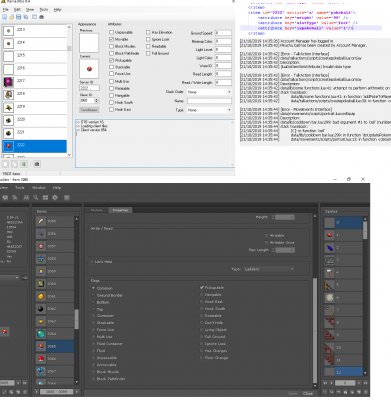This screenshot has width=391, height=400.
Task: Click the play animation icon in Object Builder toolbar
Action: click(55, 198)
